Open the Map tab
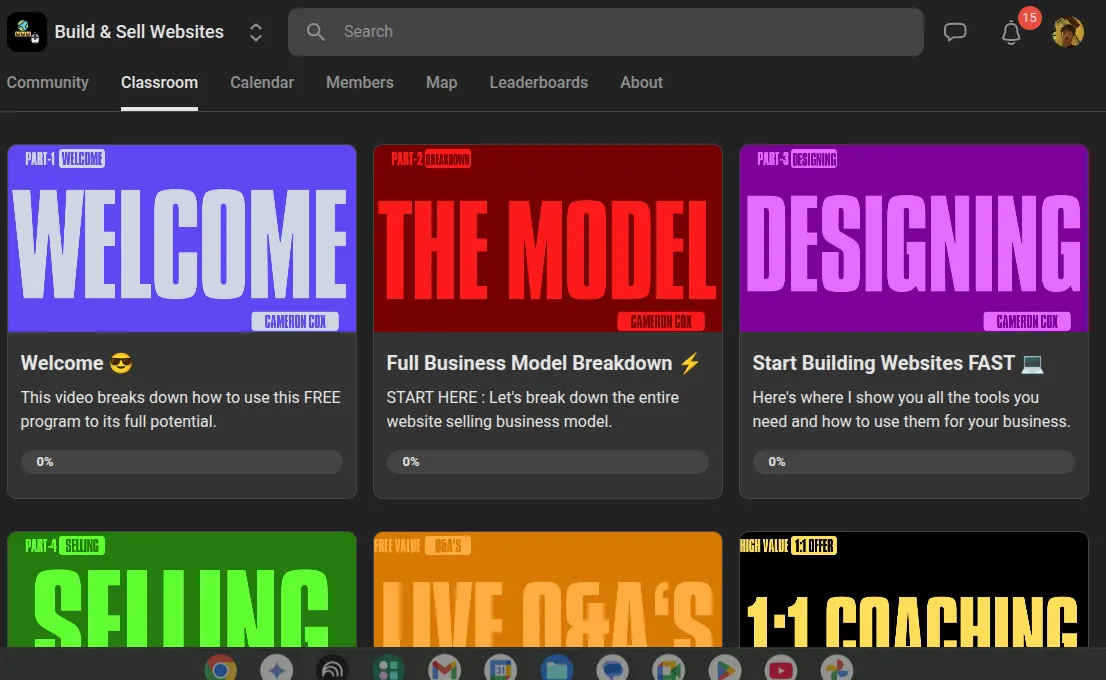The image size is (1106, 680). tap(442, 83)
